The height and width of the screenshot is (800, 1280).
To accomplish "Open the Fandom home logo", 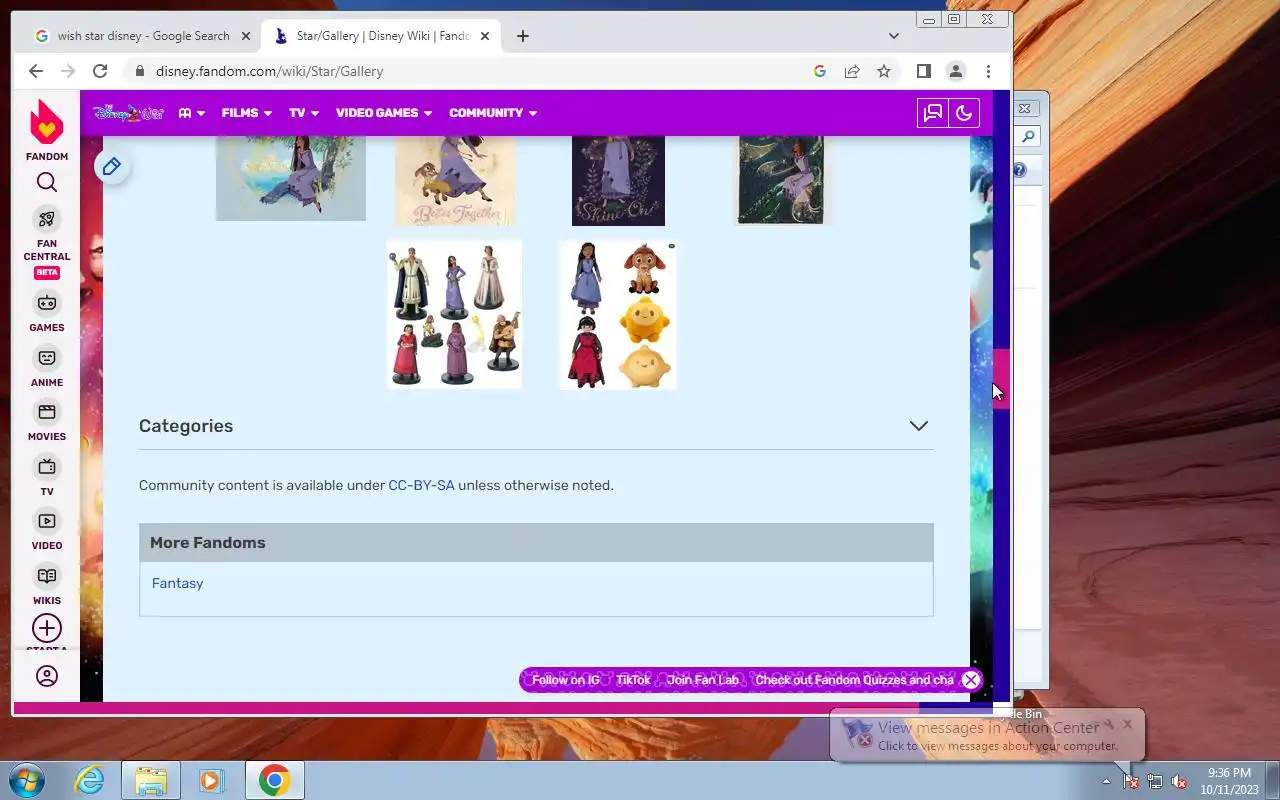I will pyautogui.click(x=47, y=123).
